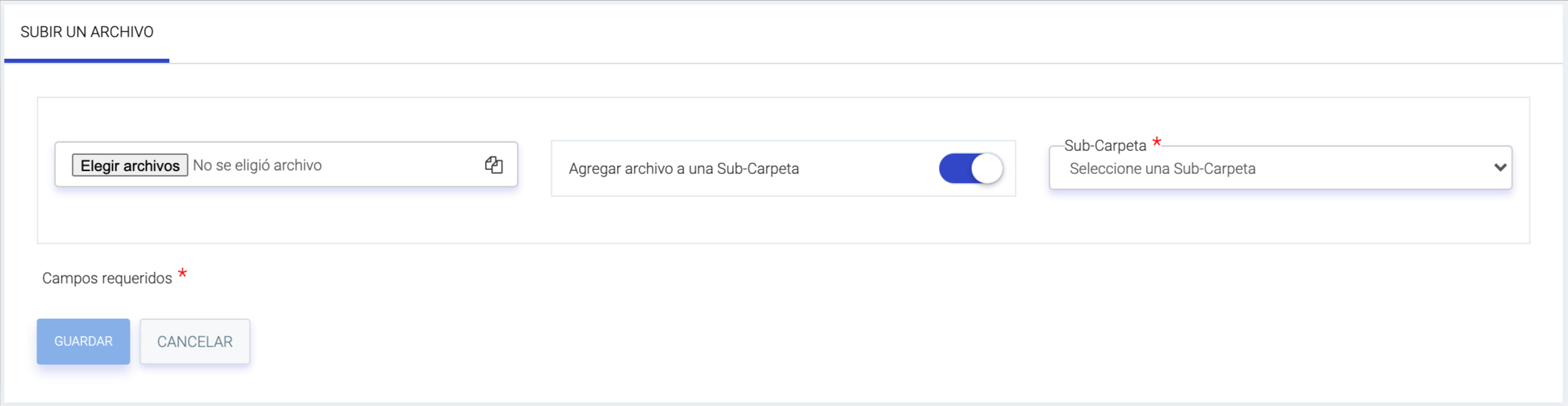Click the copy-files icon in file field
This screenshot has height=406, width=1568.
[x=494, y=164]
